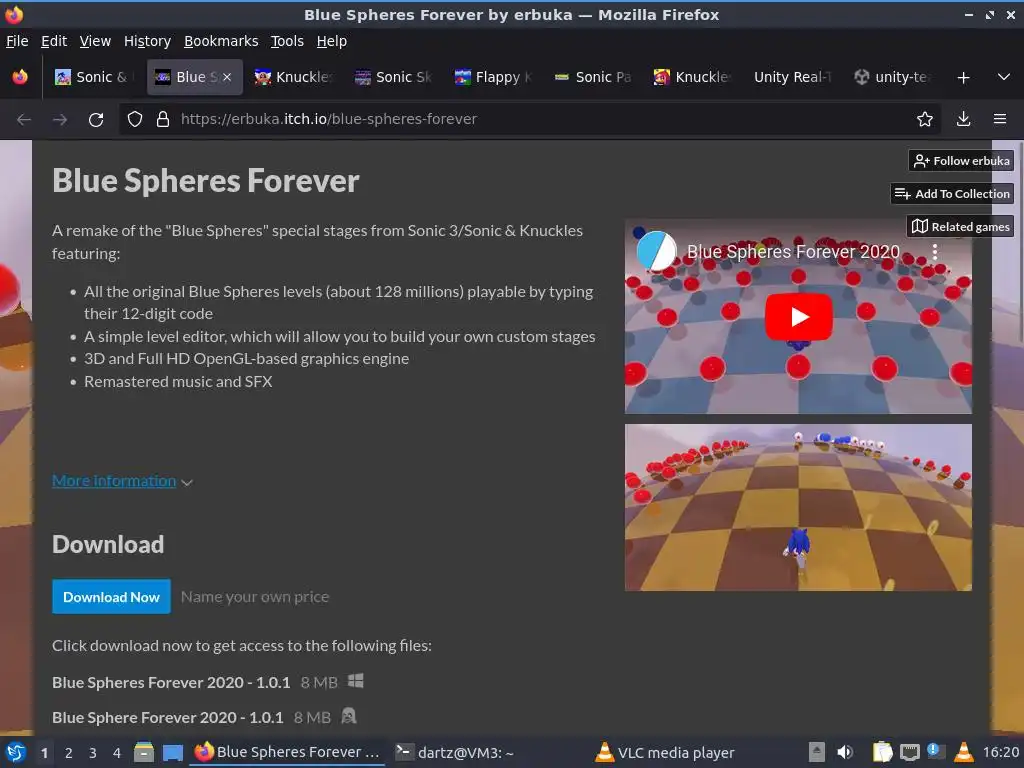1024x768 pixels.
Task: Click the show desktop taskbar icon
Action: pos(172,753)
